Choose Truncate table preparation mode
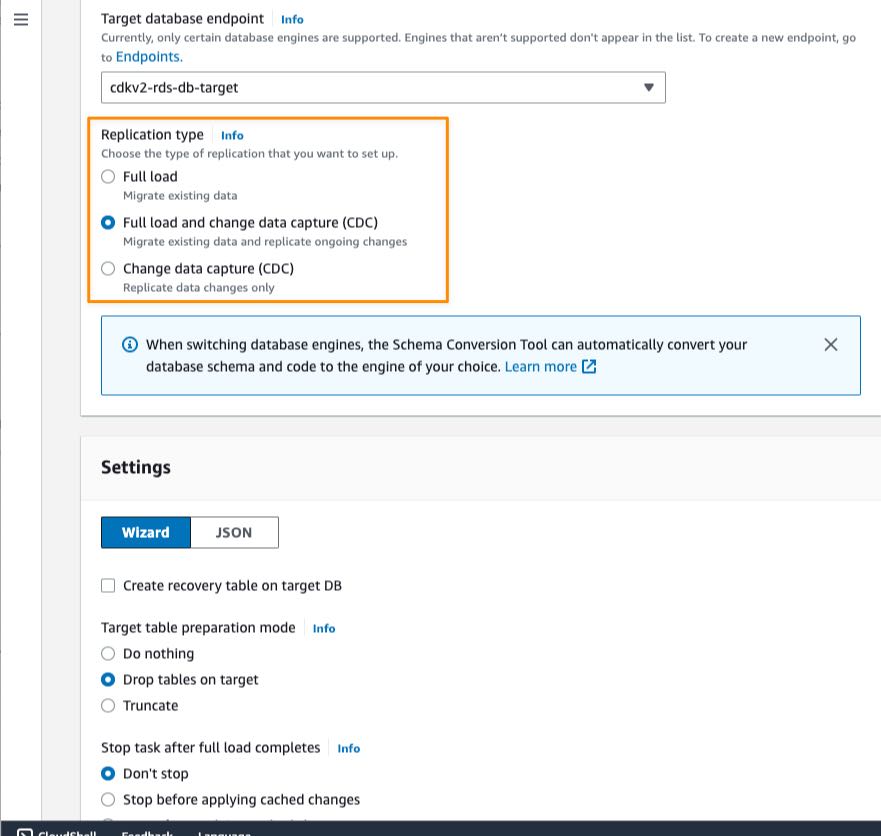Viewport: 881px width, 836px height. (x=108, y=705)
